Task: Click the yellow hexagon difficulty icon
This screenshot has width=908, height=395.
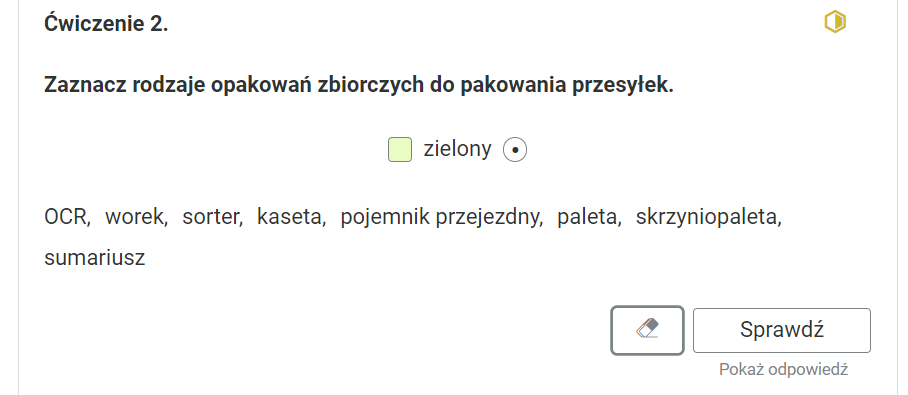Action: click(x=834, y=22)
